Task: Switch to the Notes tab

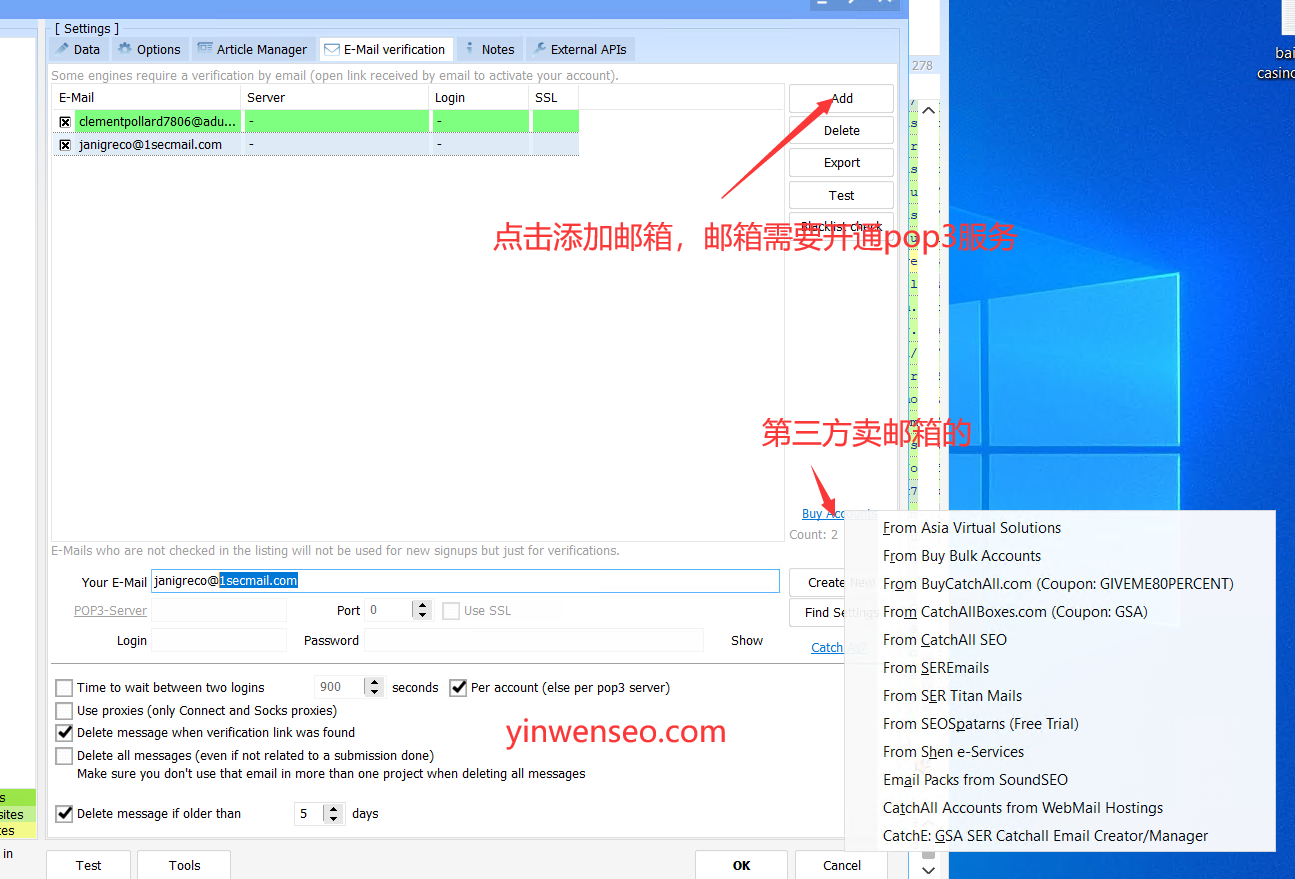Action: pos(497,48)
